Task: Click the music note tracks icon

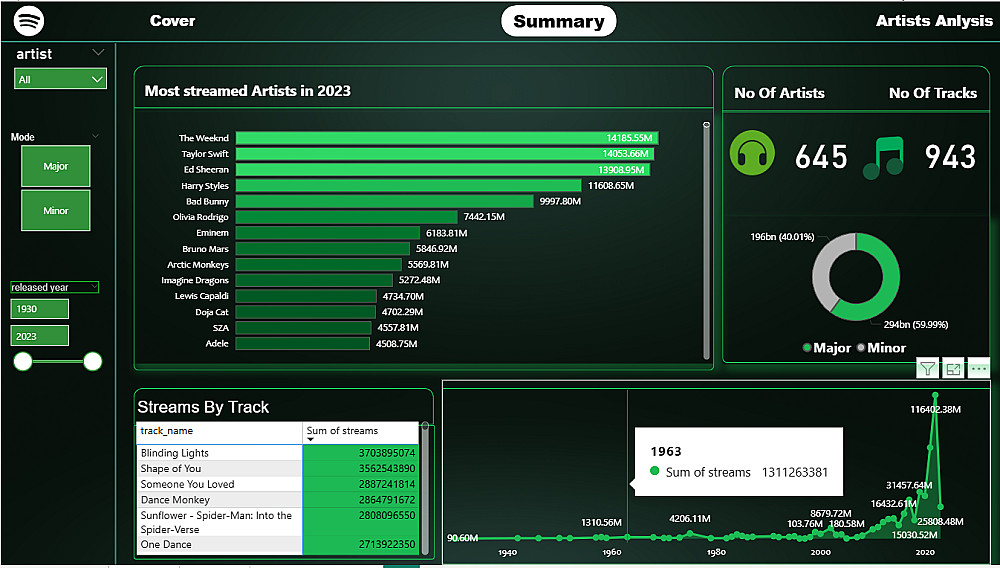Action: point(883,157)
